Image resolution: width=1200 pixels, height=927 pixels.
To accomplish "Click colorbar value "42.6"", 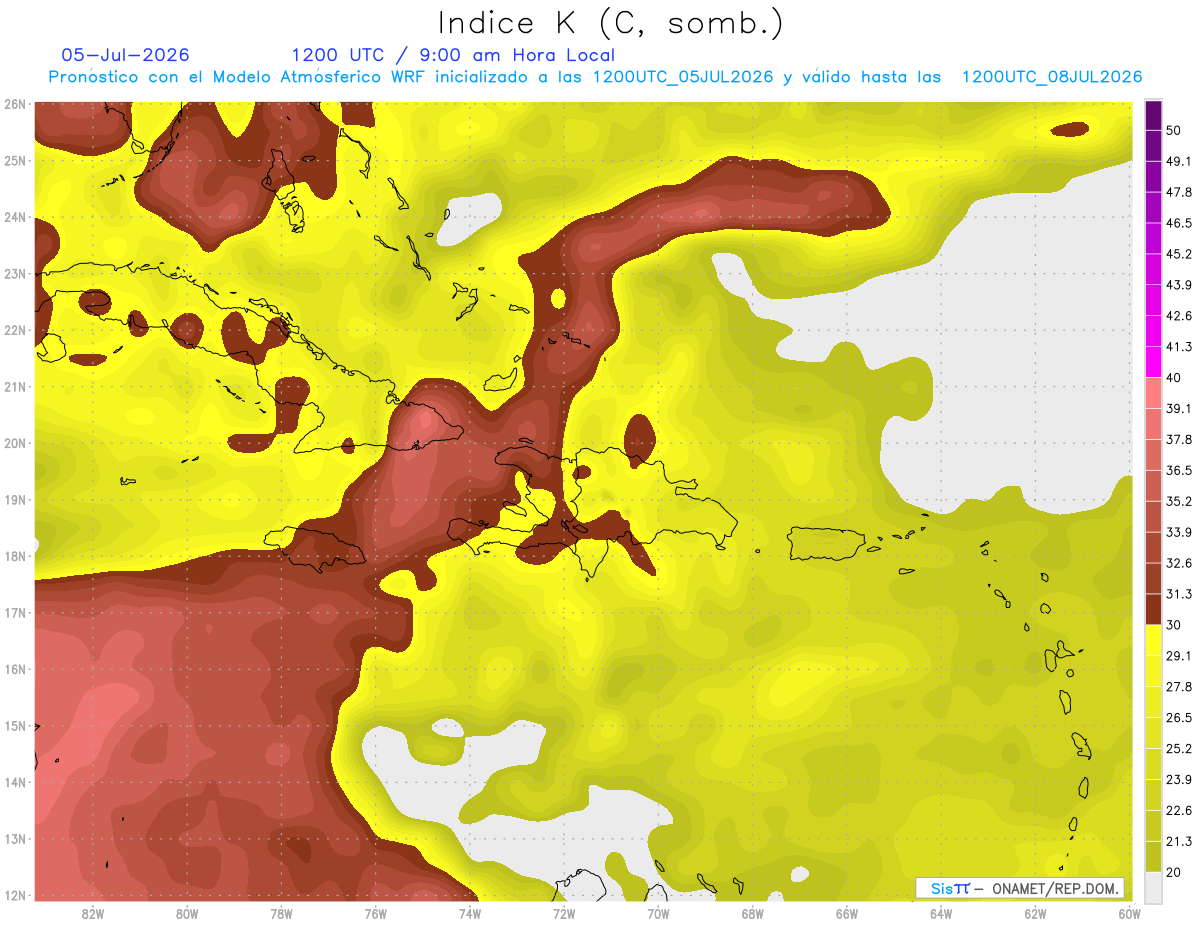I will tap(1179, 316).
